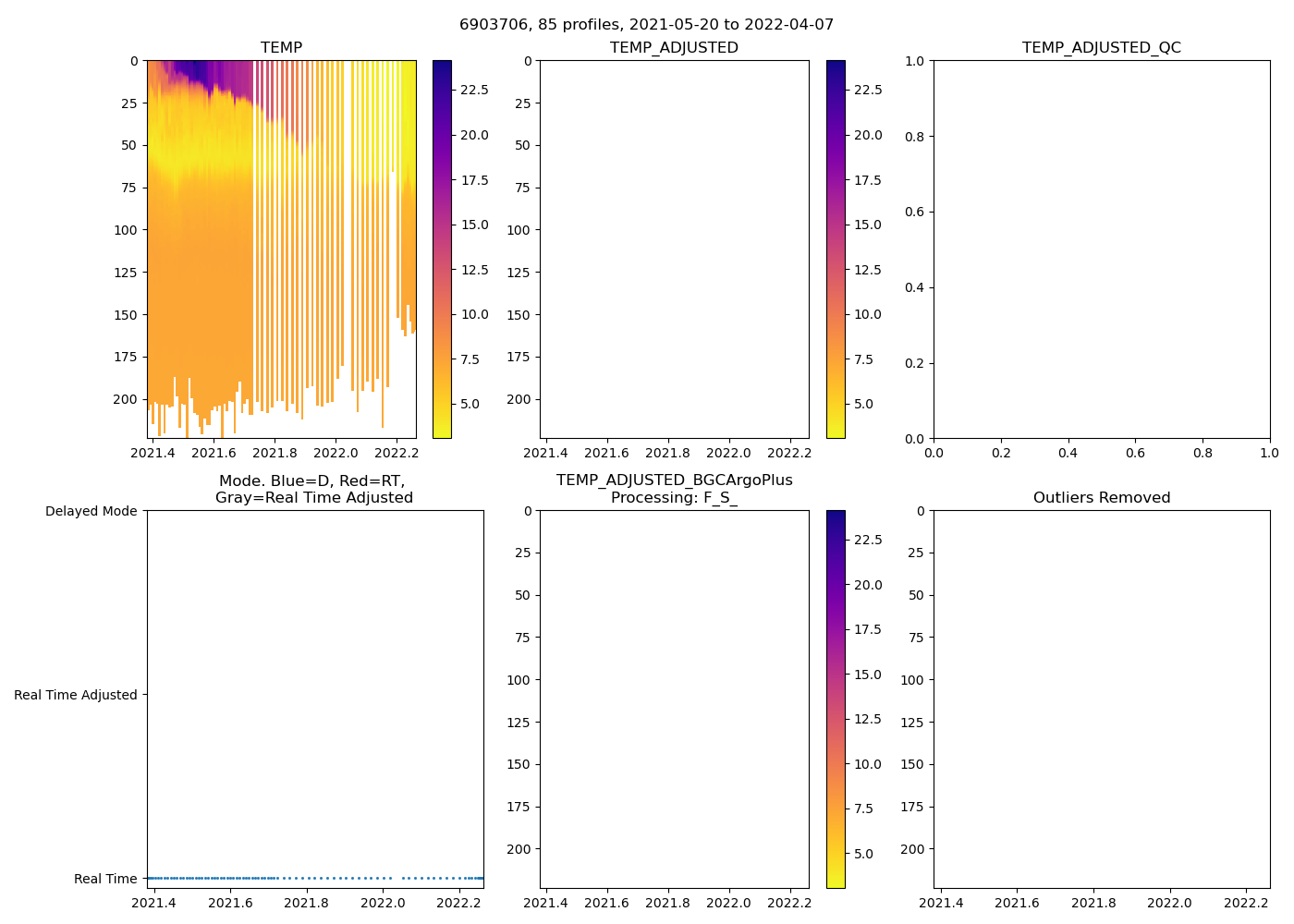Click the TEMP plot title
Viewport: 1294px width, 924px height.
tap(281, 47)
